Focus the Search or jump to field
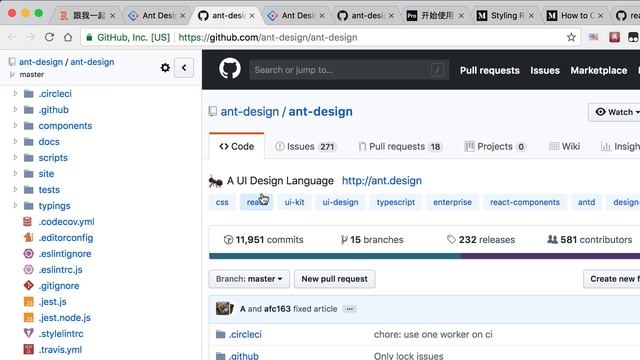The image size is (640, 360). pos(349,70)
